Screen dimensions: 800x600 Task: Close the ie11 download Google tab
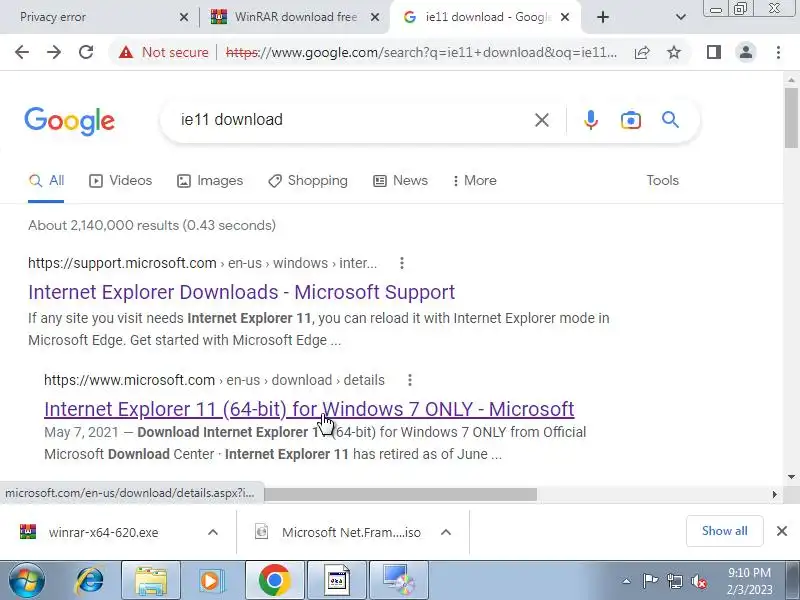click(x=565, y=17)
